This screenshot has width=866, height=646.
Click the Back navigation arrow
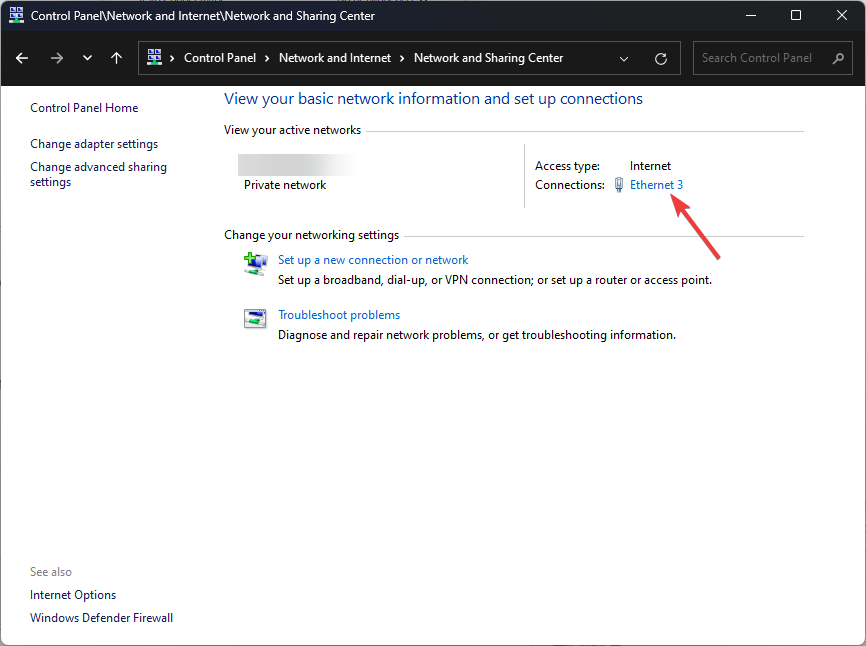click(x=23, y=58)
